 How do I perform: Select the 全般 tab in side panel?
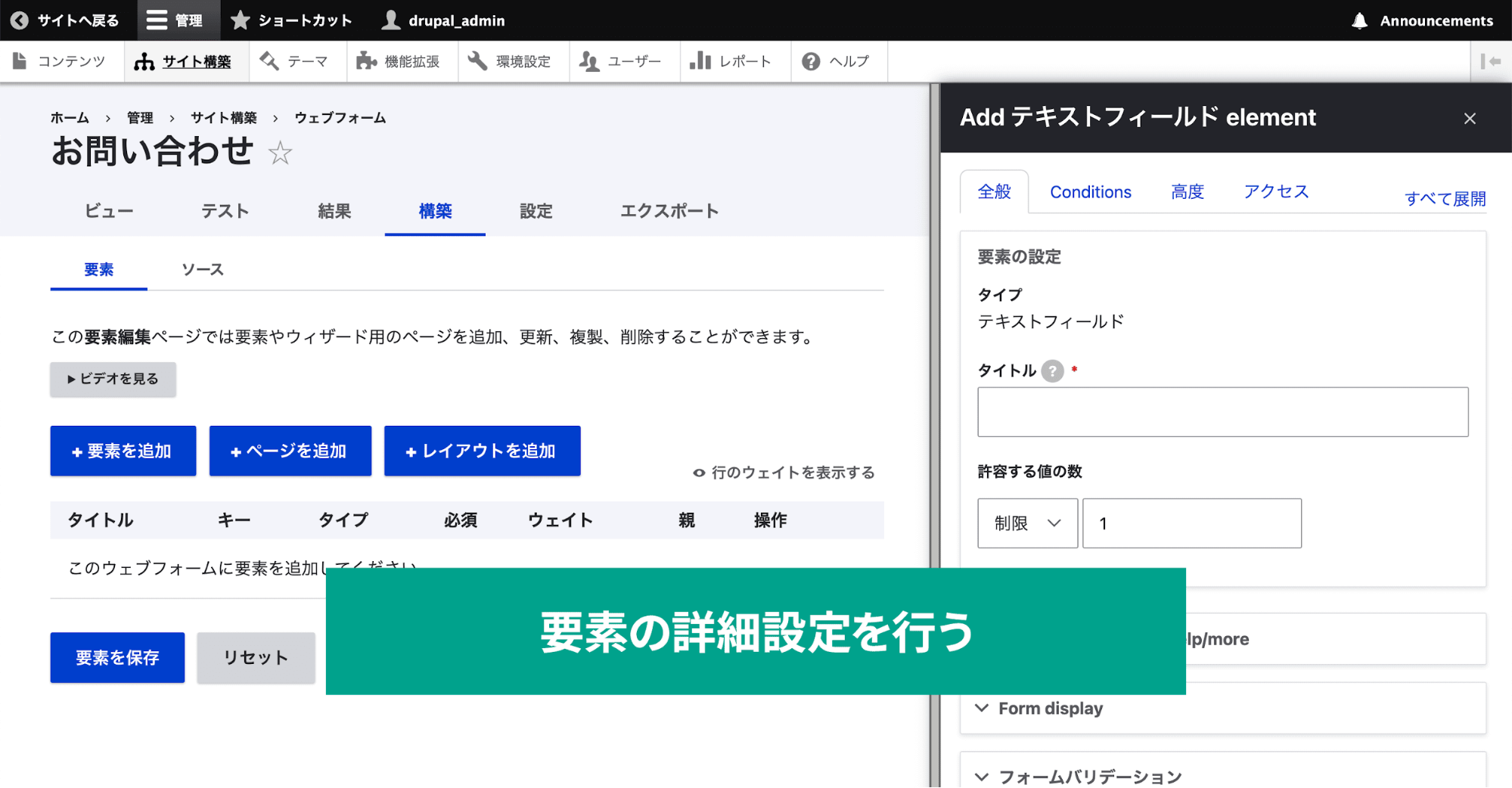(x=994, y=192)
